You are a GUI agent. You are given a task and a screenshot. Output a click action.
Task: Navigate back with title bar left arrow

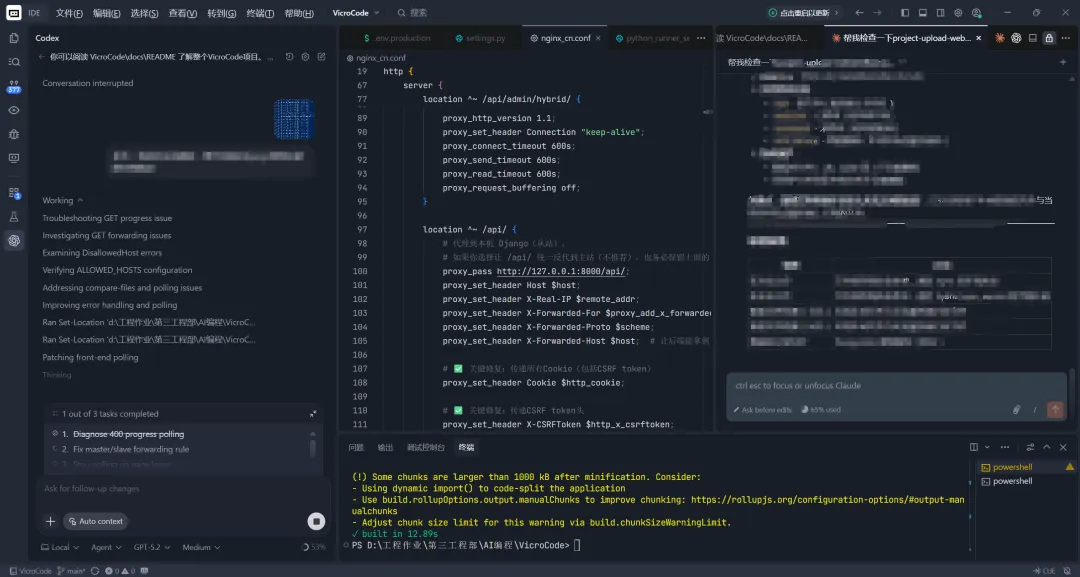[859, 13]
